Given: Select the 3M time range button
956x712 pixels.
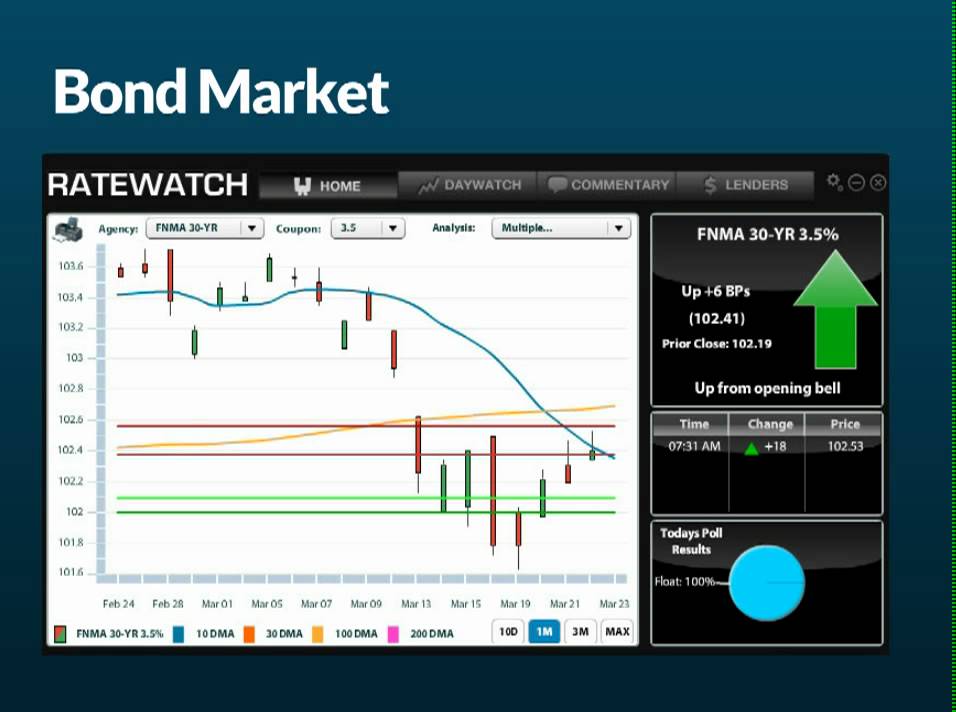Looking at the screenshot, I should pyautogui.click(x=580, y=632).
